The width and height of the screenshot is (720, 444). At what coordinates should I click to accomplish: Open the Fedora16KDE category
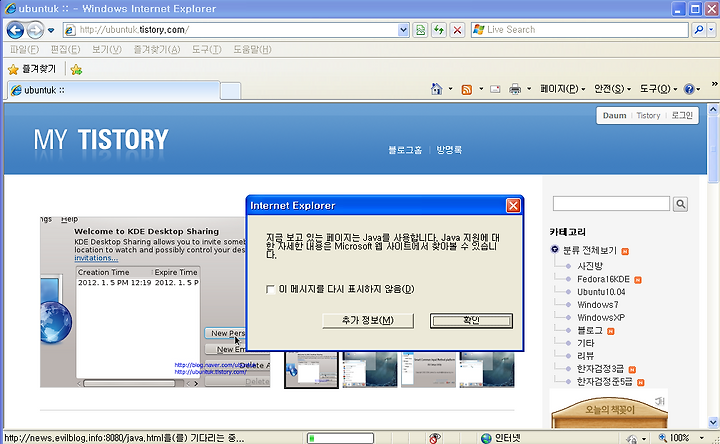603,279
